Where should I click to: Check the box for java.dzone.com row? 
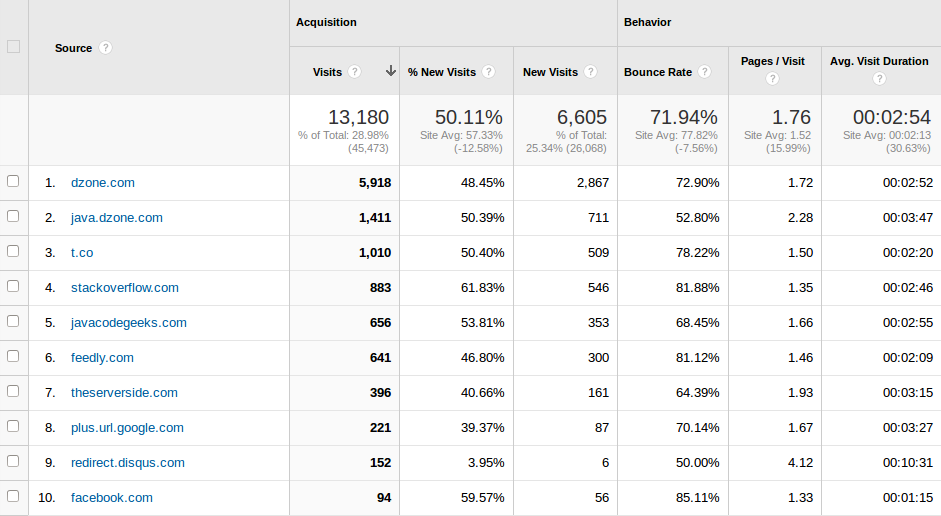click(x=13, y=216)
